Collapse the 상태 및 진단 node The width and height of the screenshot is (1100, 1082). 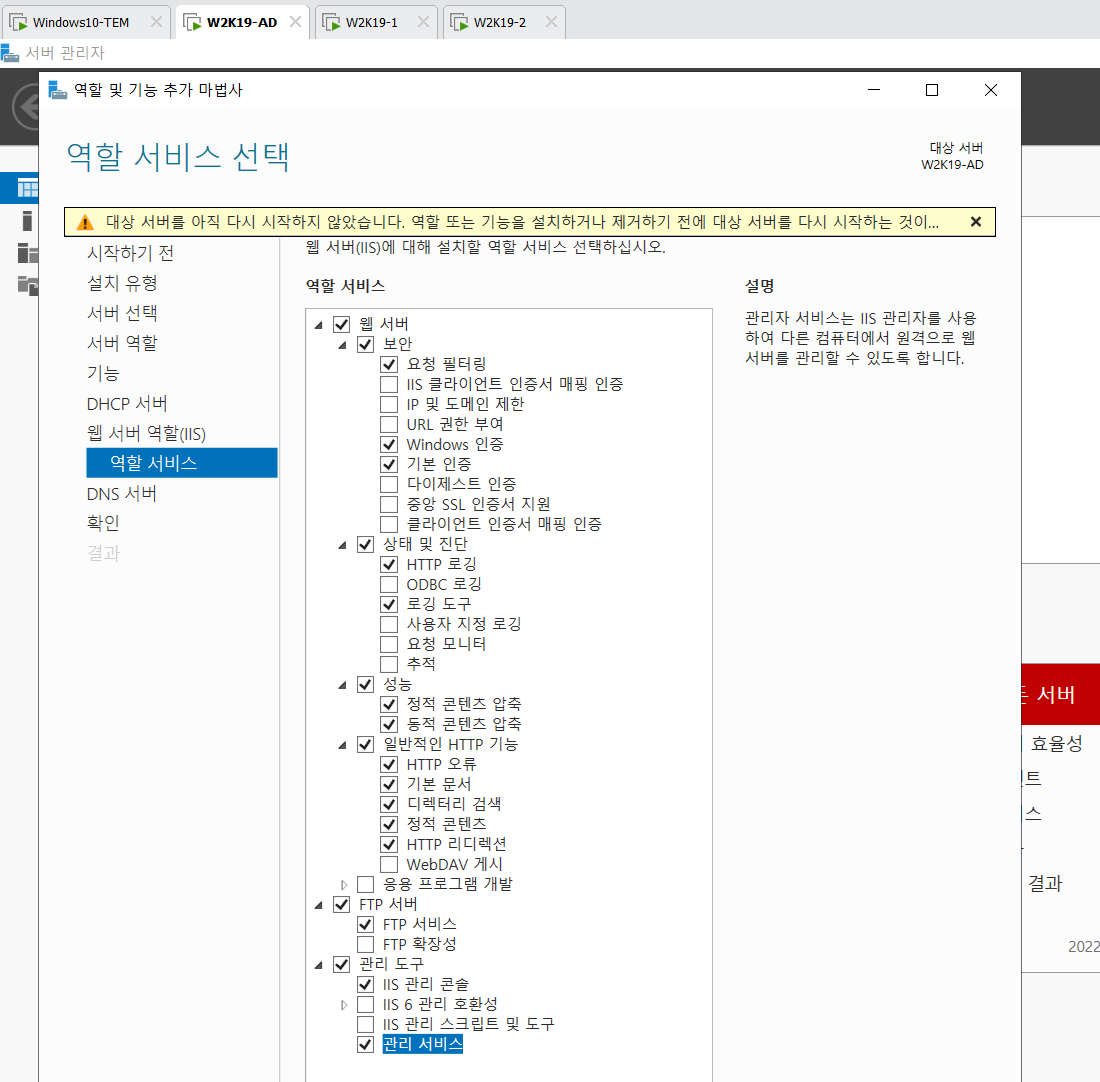[342, 545]
